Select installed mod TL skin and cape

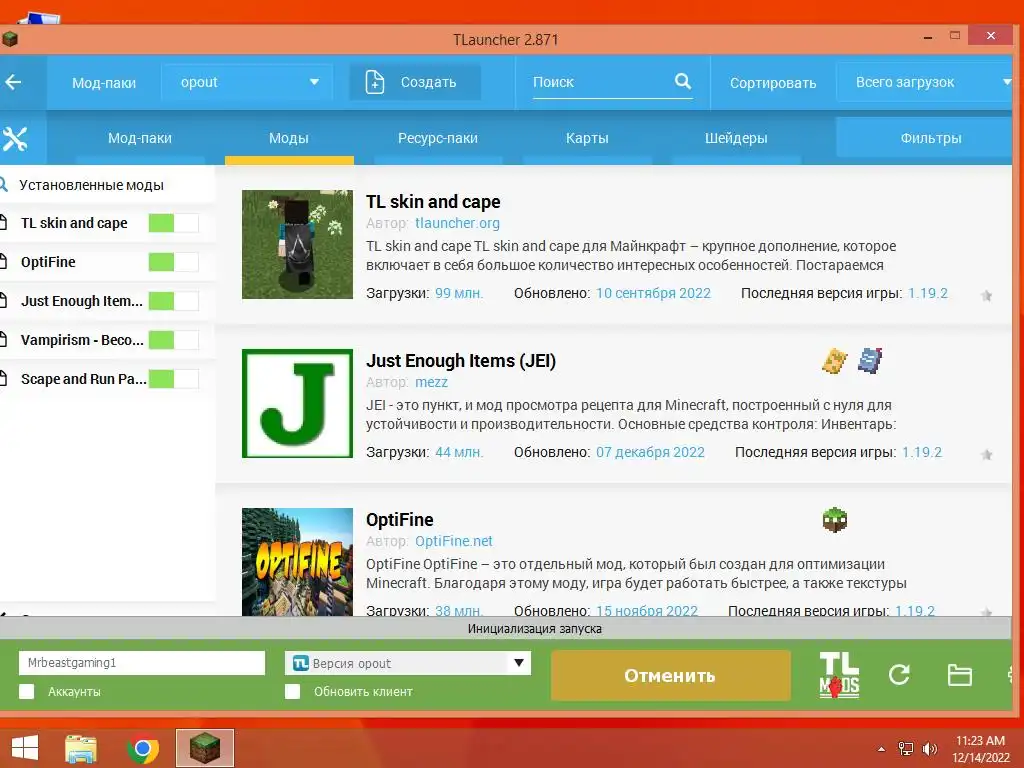click(74, 223)
